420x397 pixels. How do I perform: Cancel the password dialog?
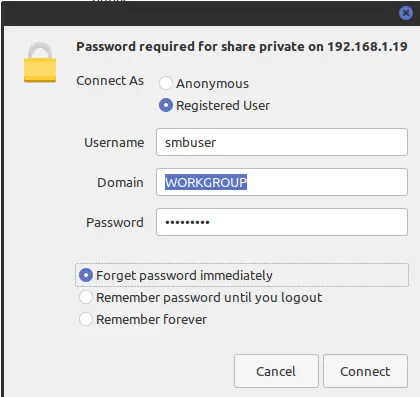tap(276, 371)
